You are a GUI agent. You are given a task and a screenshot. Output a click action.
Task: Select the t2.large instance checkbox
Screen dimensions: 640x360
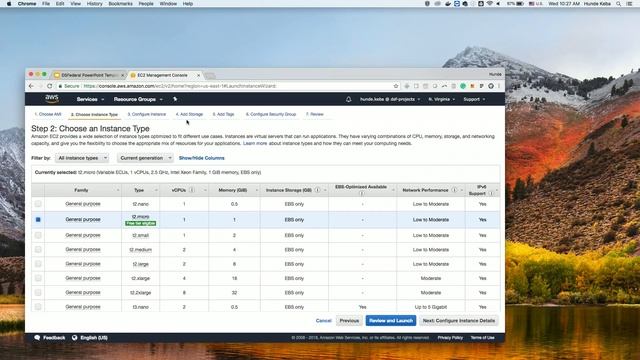38,264
